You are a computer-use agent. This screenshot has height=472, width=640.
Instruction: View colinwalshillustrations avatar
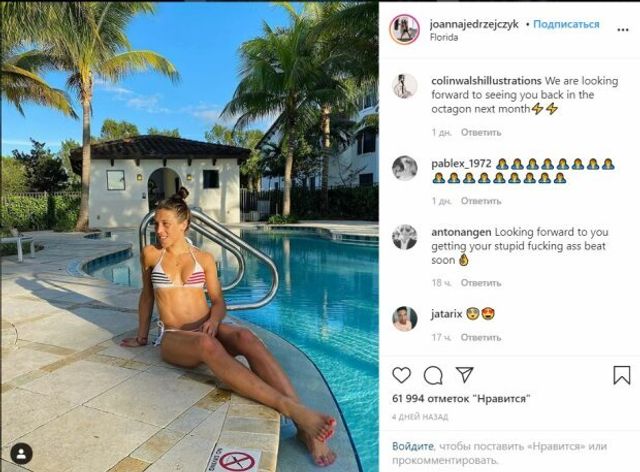404,86
